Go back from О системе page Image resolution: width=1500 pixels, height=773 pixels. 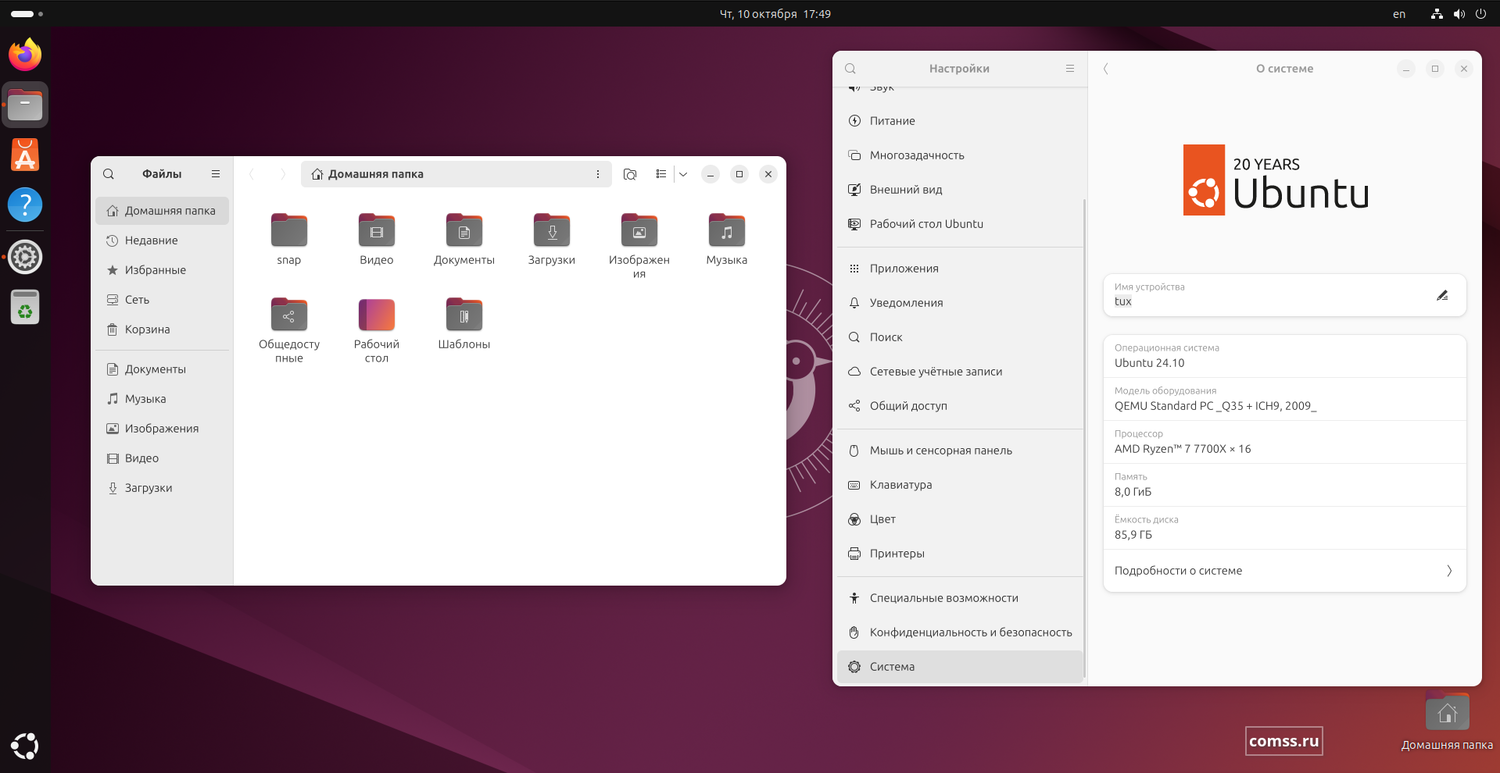click(x=1106, y=69)
